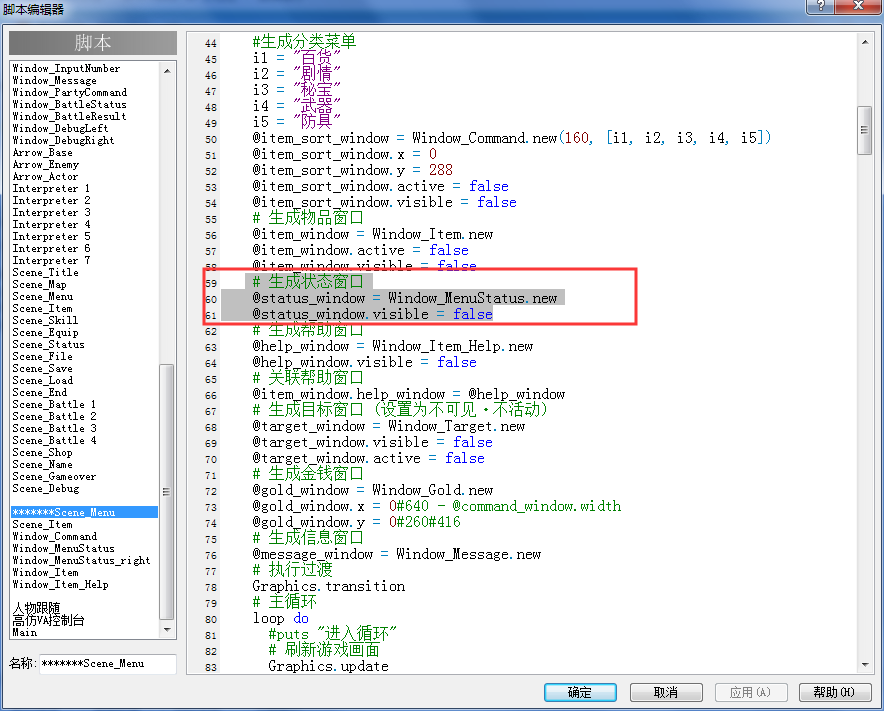Open the Scene_Battle 3 script
The image size is (884, 711).
pyautogui.click(x=54, y=429)
